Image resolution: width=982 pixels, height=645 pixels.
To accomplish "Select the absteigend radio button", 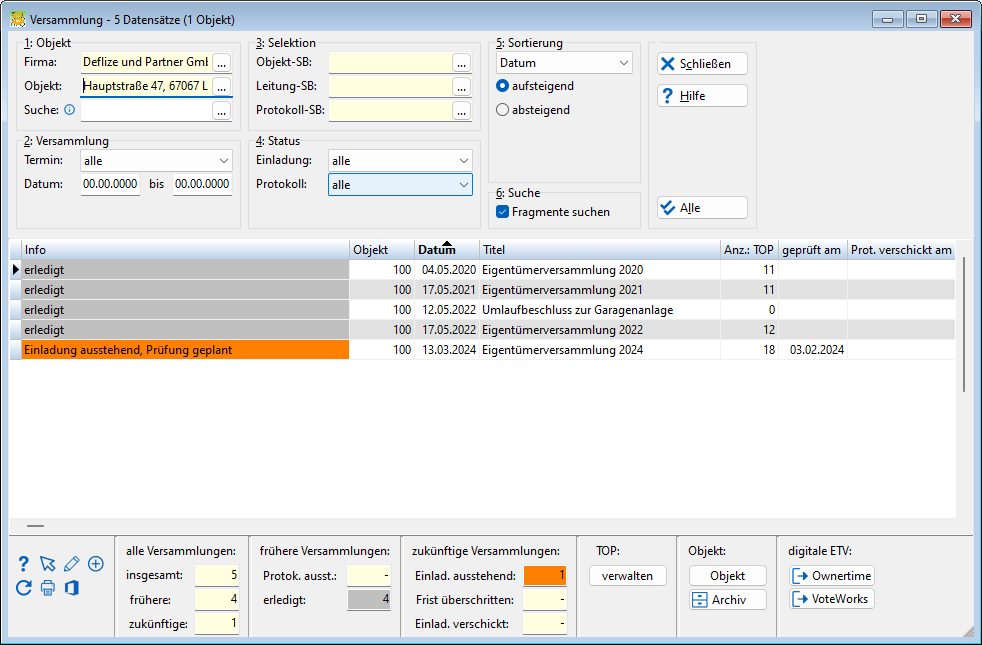I will click(502, 110).
